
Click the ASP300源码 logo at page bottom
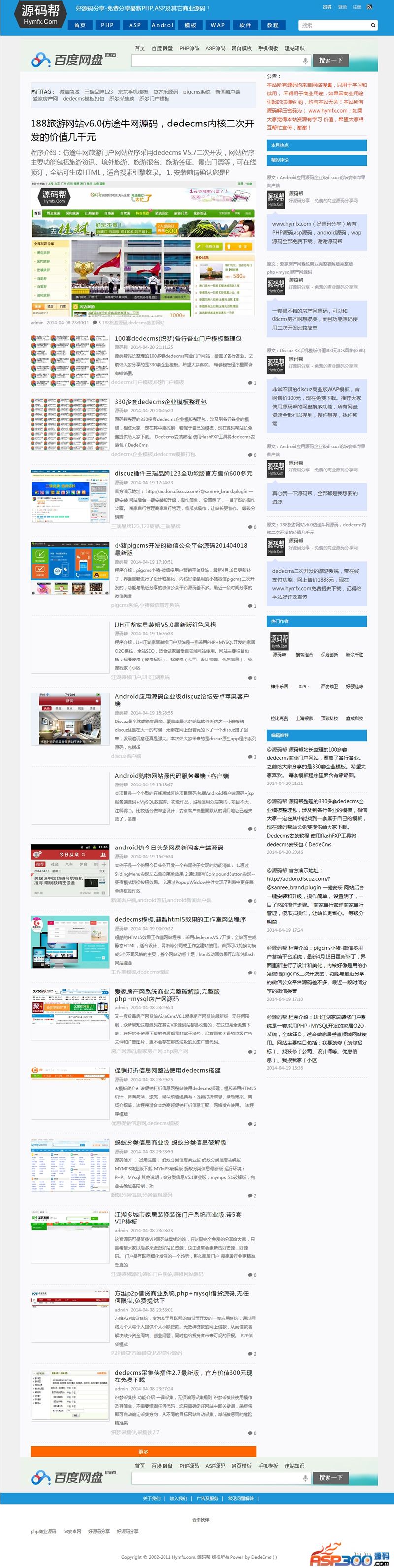(349, 1554)
